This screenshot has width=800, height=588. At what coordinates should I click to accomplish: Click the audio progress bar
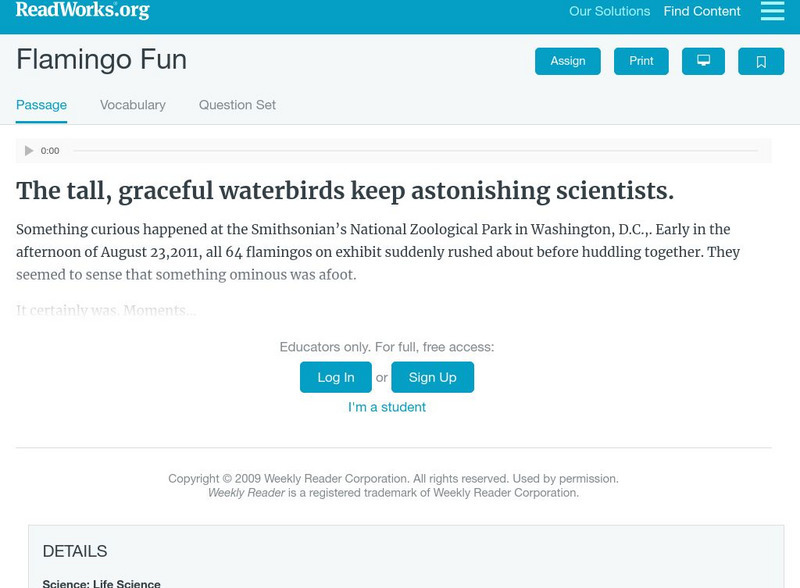414,151
